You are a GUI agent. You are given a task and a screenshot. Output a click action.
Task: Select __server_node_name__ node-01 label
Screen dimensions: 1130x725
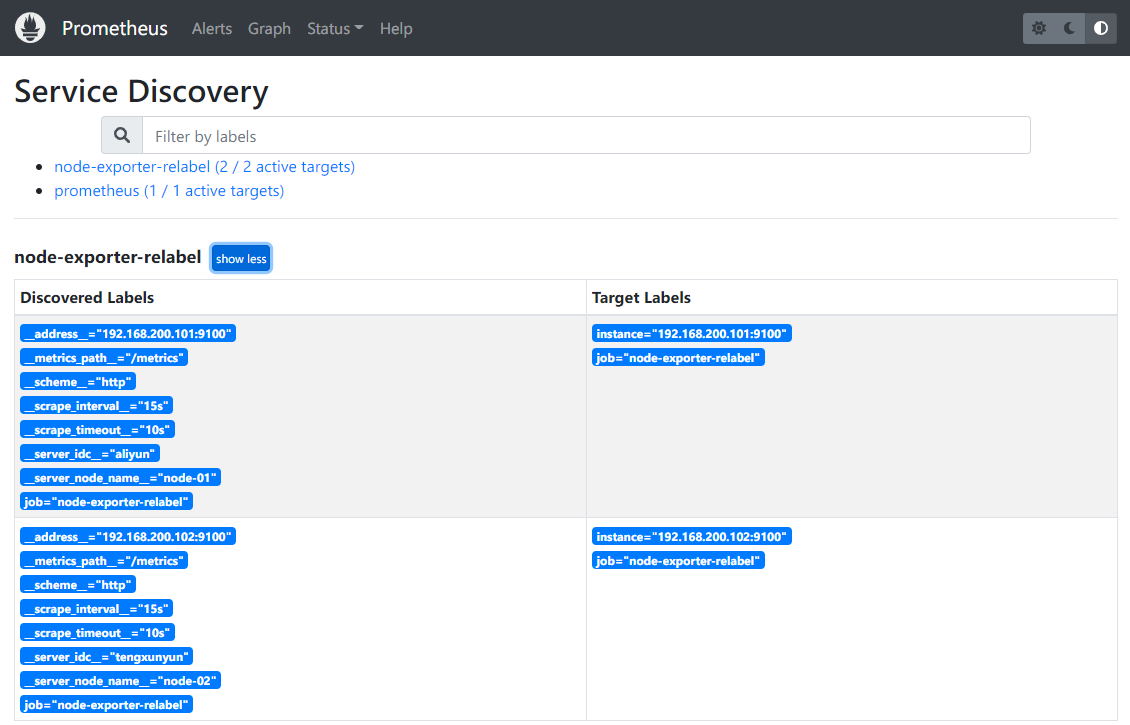(x=120, y=478)
